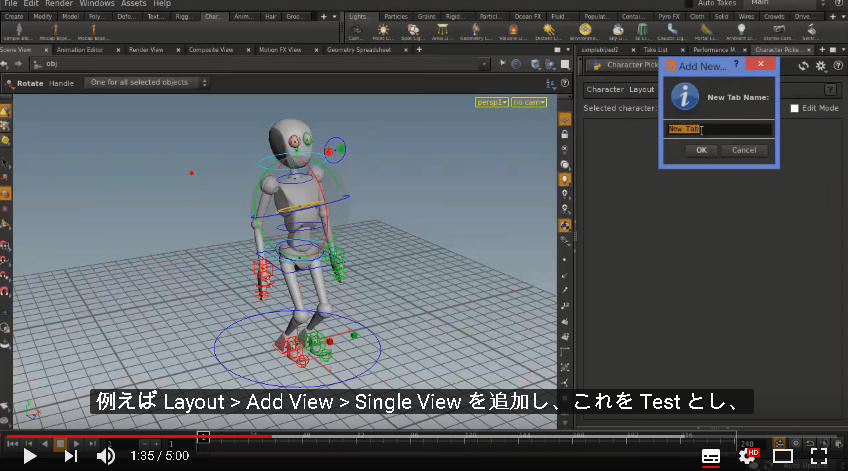Switch to the Animation Editor tab
The width and height of the screenshot is (848, 471).
80,50
